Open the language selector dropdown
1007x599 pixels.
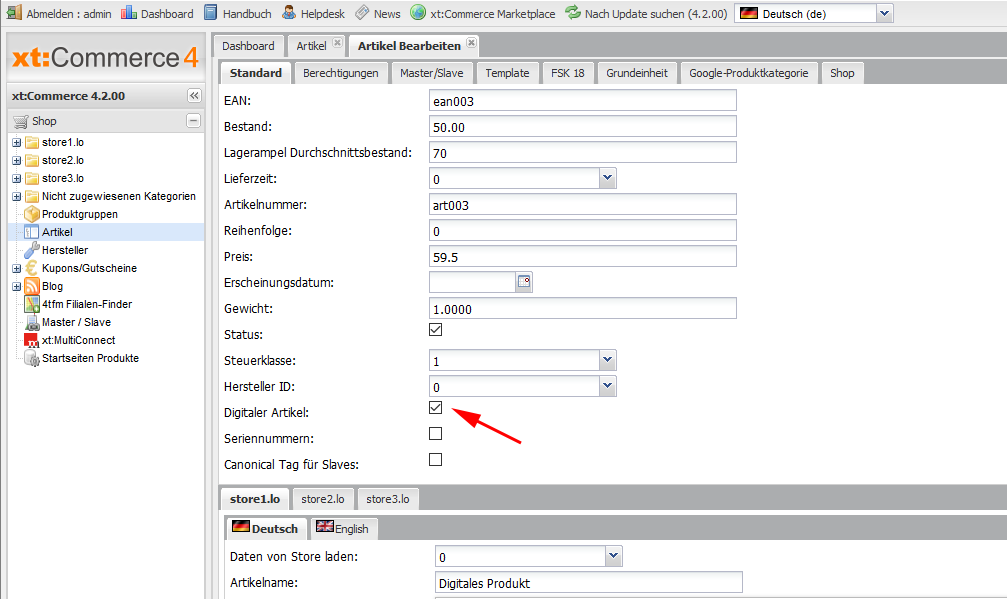(x=884, y=13)
